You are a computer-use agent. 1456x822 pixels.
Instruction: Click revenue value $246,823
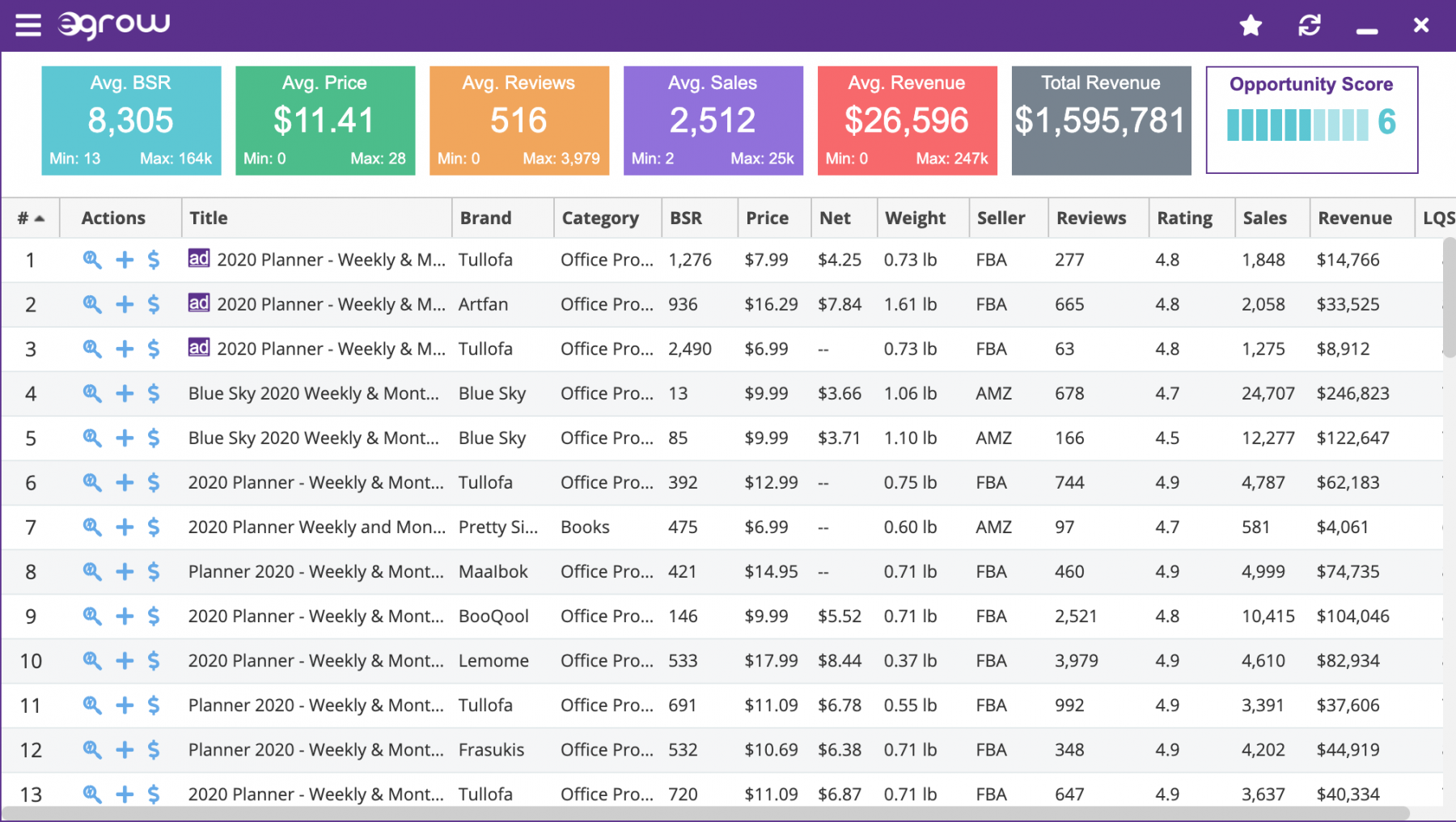(1352, 393)
